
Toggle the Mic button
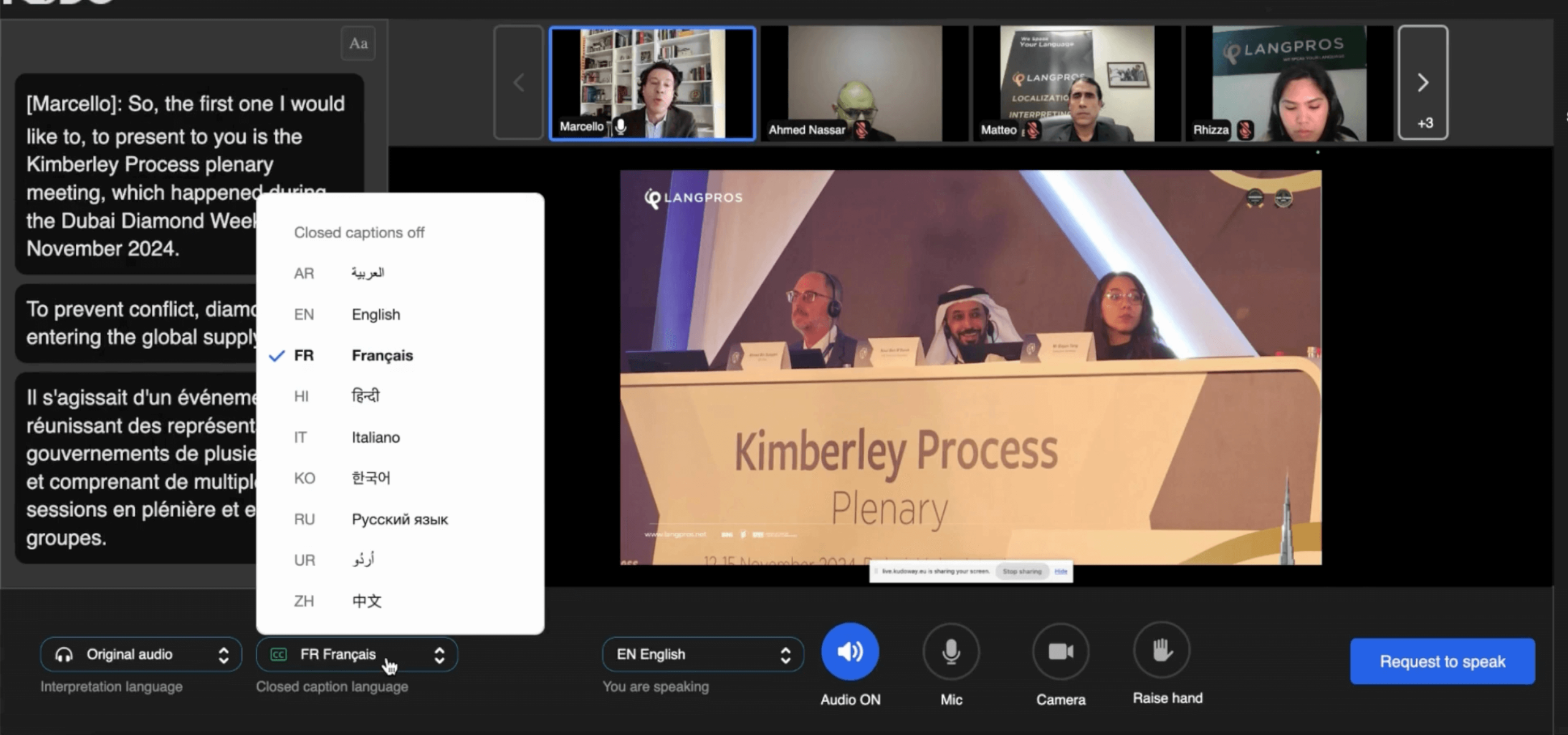pyautogui.click(x=951, y=652)
